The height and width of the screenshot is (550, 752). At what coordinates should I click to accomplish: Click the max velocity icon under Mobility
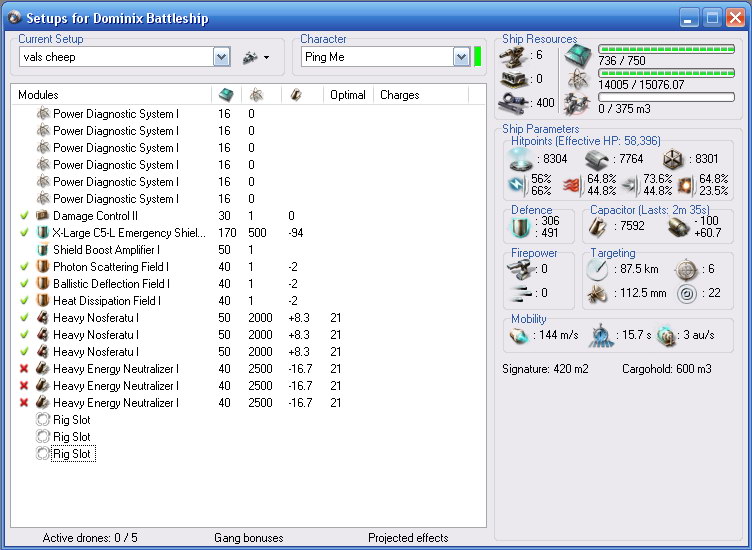[x=520, y=338]
